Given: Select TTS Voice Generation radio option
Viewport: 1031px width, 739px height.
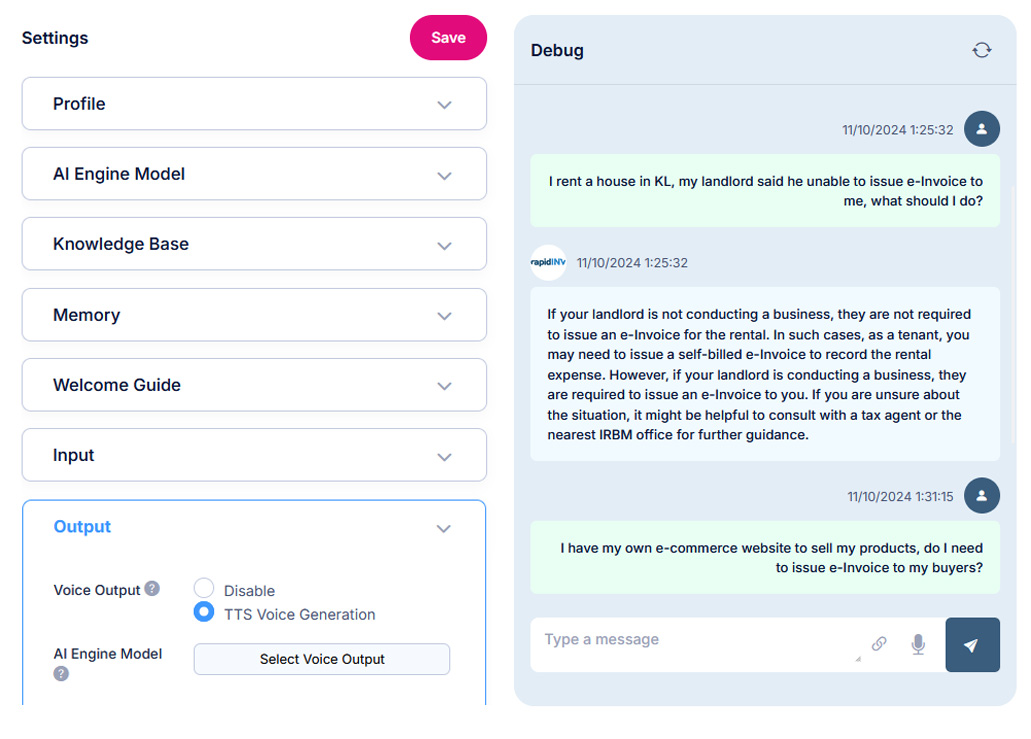Looking at the screenshot, I should click(204, 612).
